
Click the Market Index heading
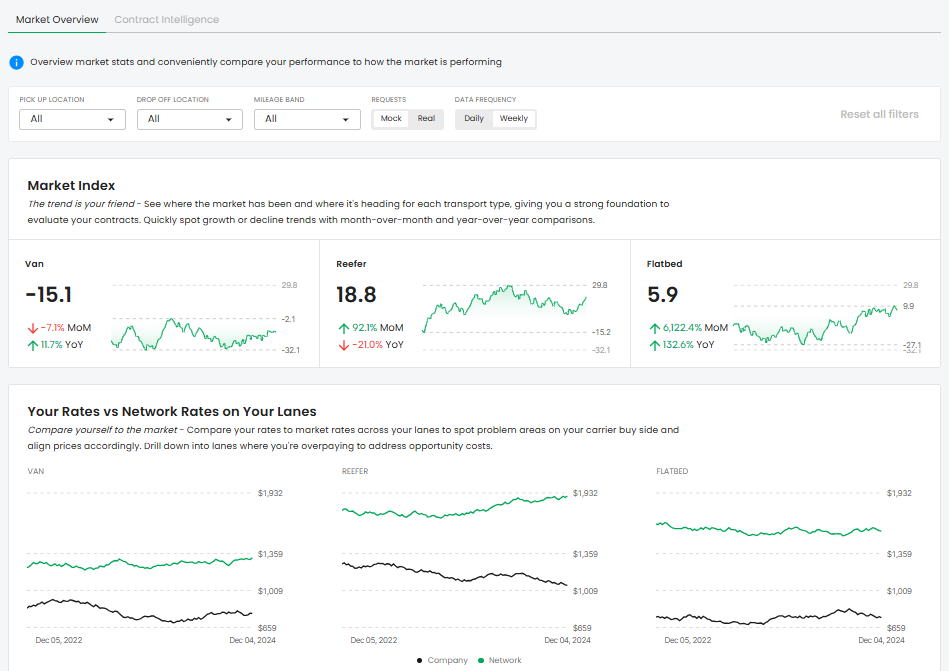click(71, 186)
